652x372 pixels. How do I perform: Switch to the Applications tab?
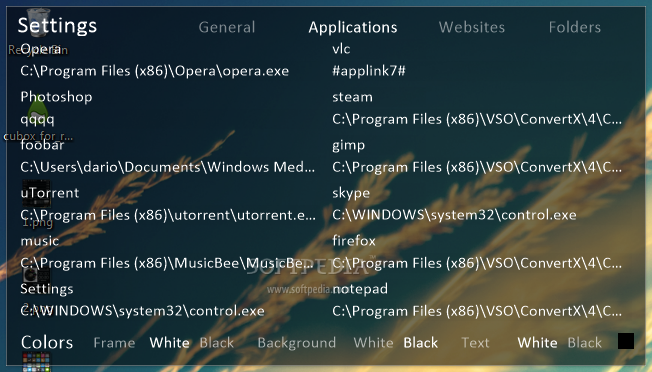tap(353, 27)
